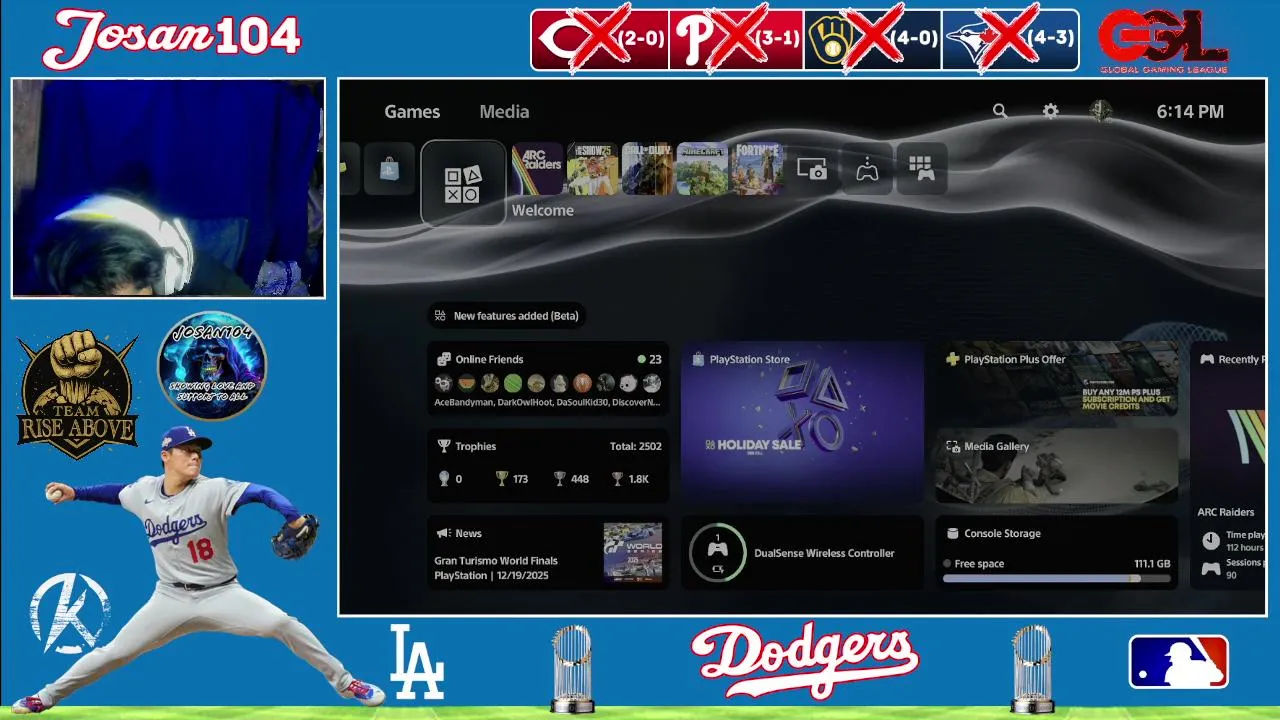Click the controller battery ring icon
Screen dimensions: 1280x720
coord(717,553)
